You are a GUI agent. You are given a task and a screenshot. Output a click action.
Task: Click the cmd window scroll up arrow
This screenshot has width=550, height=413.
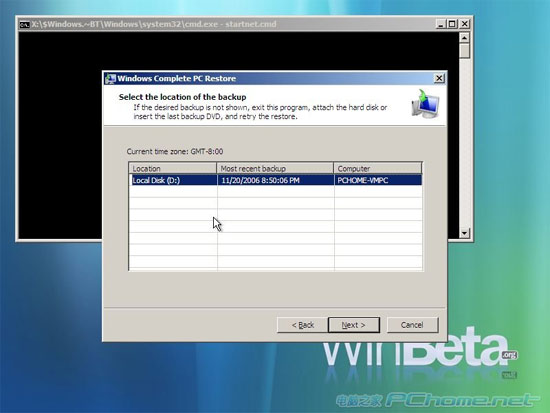pos(464,38)
